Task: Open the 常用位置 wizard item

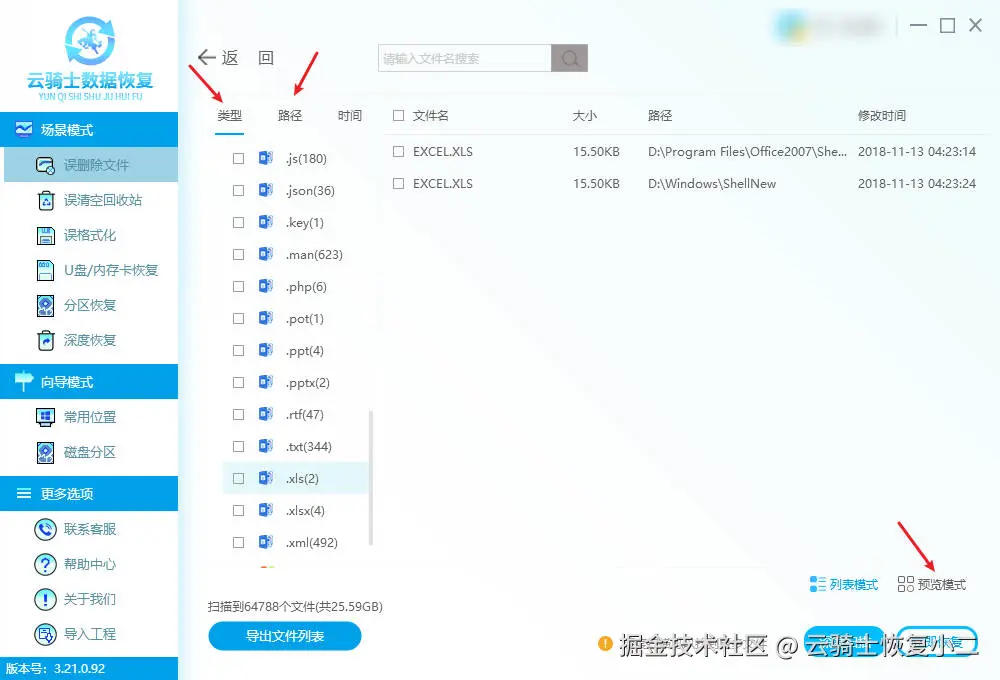Action: 77,417
